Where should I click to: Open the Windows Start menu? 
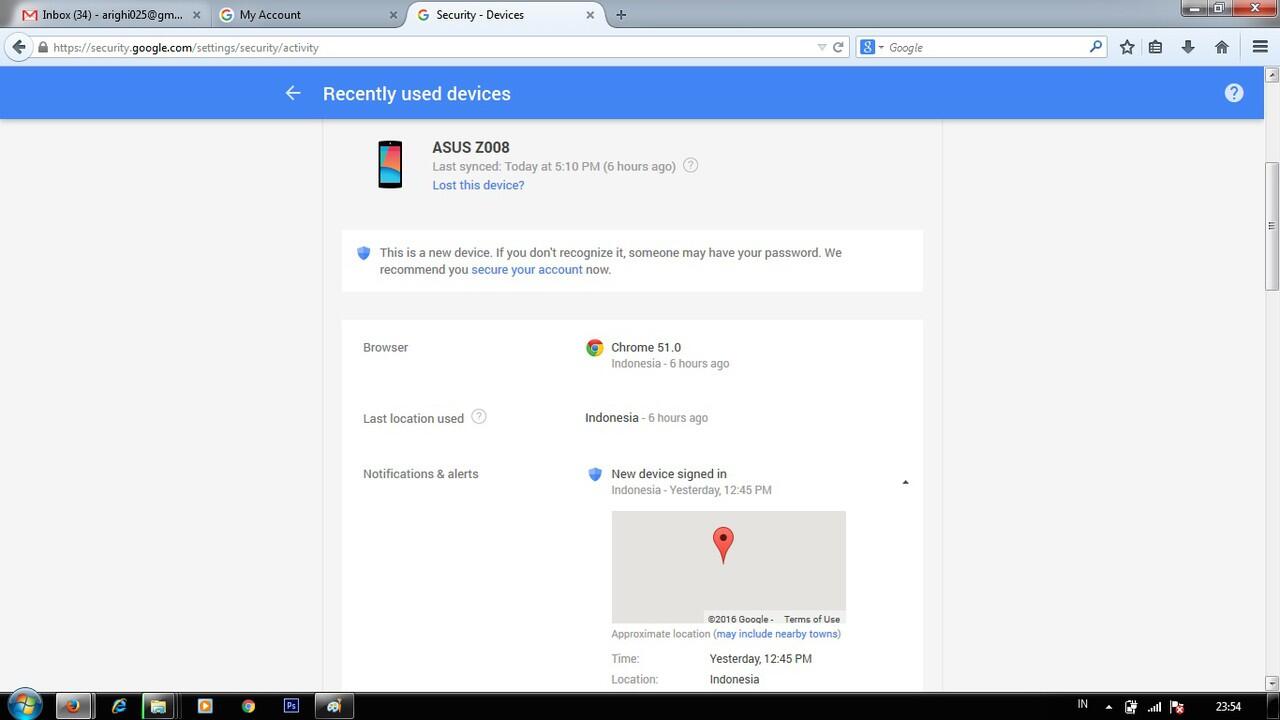point(24,705)
